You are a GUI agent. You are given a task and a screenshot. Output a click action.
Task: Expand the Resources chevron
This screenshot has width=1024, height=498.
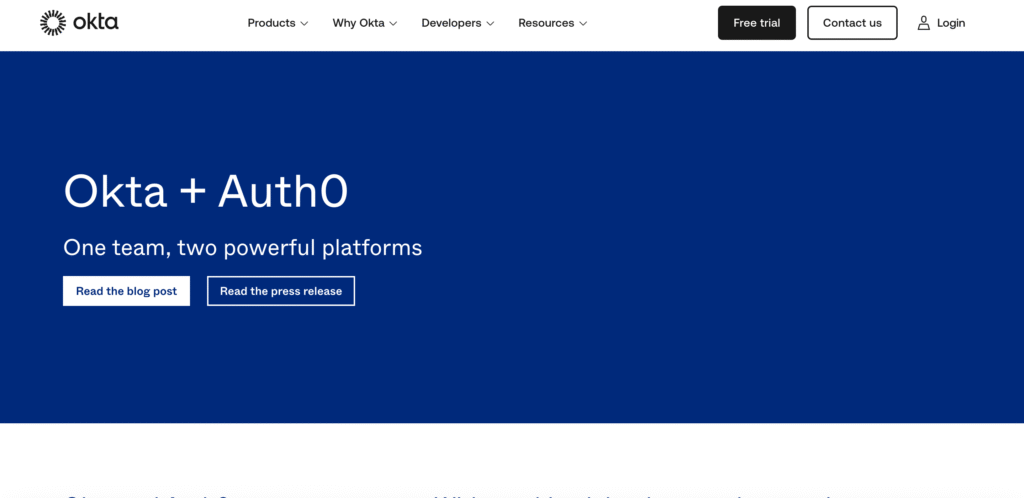583,23
